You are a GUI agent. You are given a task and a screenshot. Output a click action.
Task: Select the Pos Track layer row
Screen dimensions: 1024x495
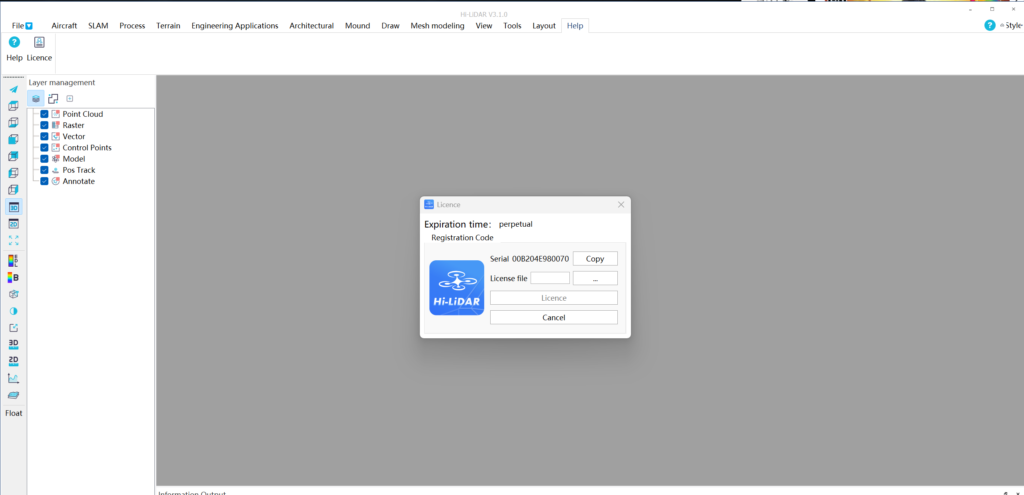point(78,170)
